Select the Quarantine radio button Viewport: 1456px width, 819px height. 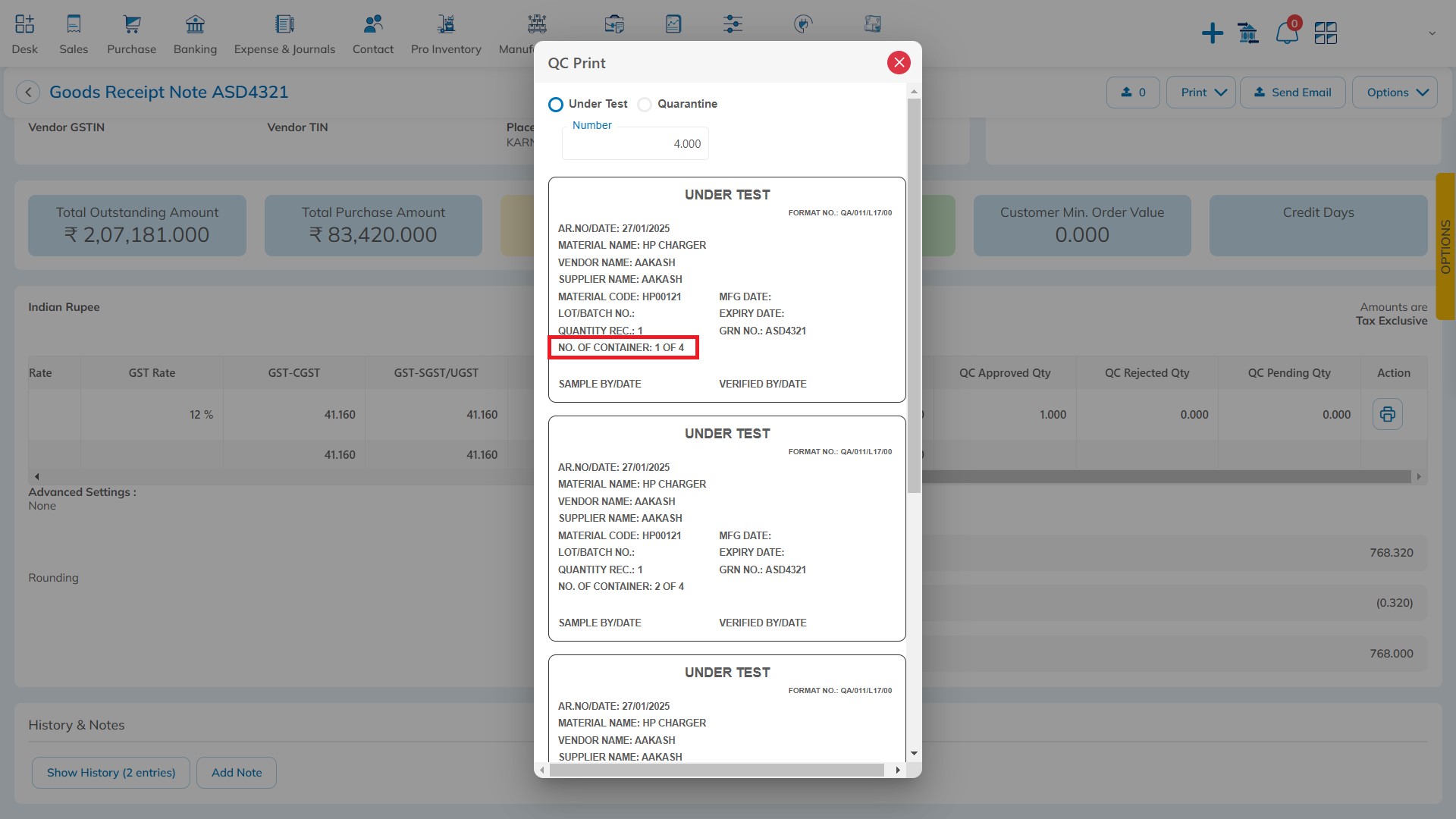(645, 105)
